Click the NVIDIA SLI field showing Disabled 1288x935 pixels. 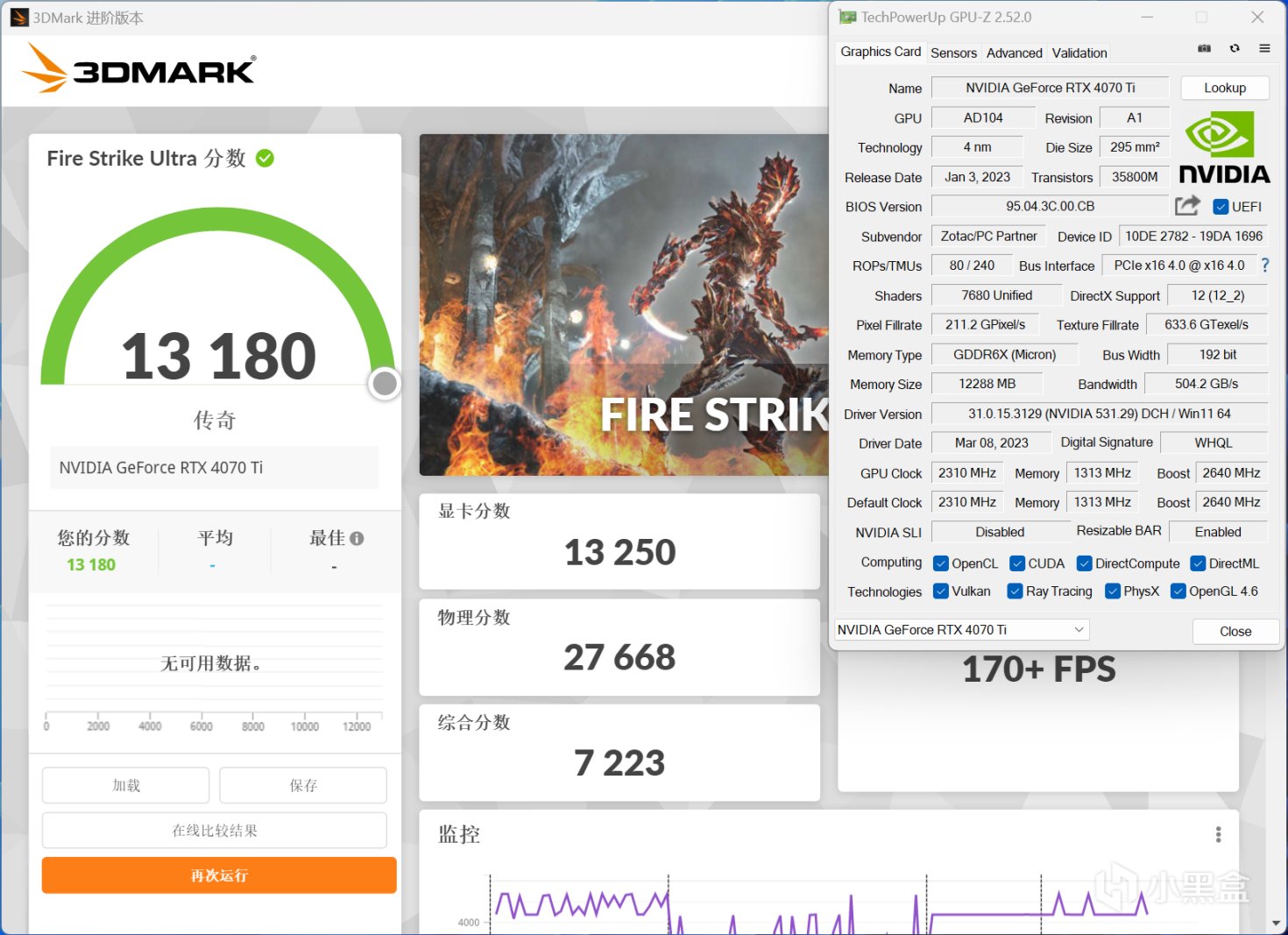coord(1000,532)
